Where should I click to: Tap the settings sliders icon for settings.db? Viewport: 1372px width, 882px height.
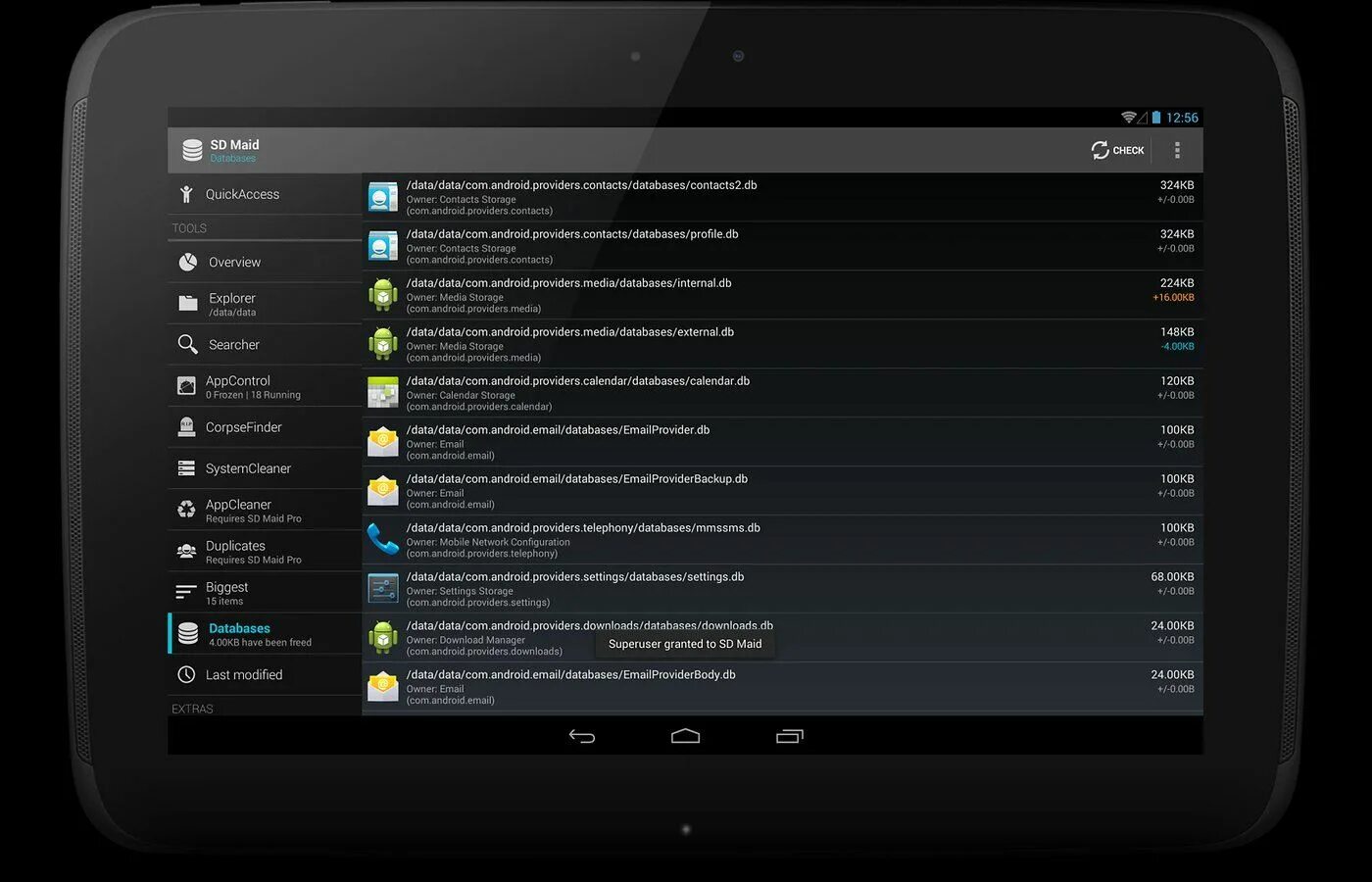(x=383, y=589)
